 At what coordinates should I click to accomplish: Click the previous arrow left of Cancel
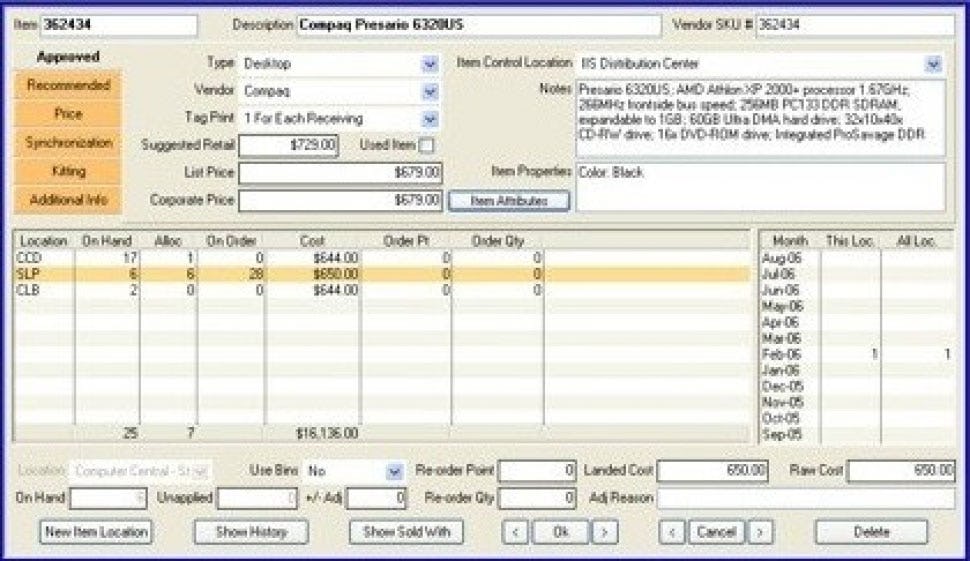pos(672,532)
